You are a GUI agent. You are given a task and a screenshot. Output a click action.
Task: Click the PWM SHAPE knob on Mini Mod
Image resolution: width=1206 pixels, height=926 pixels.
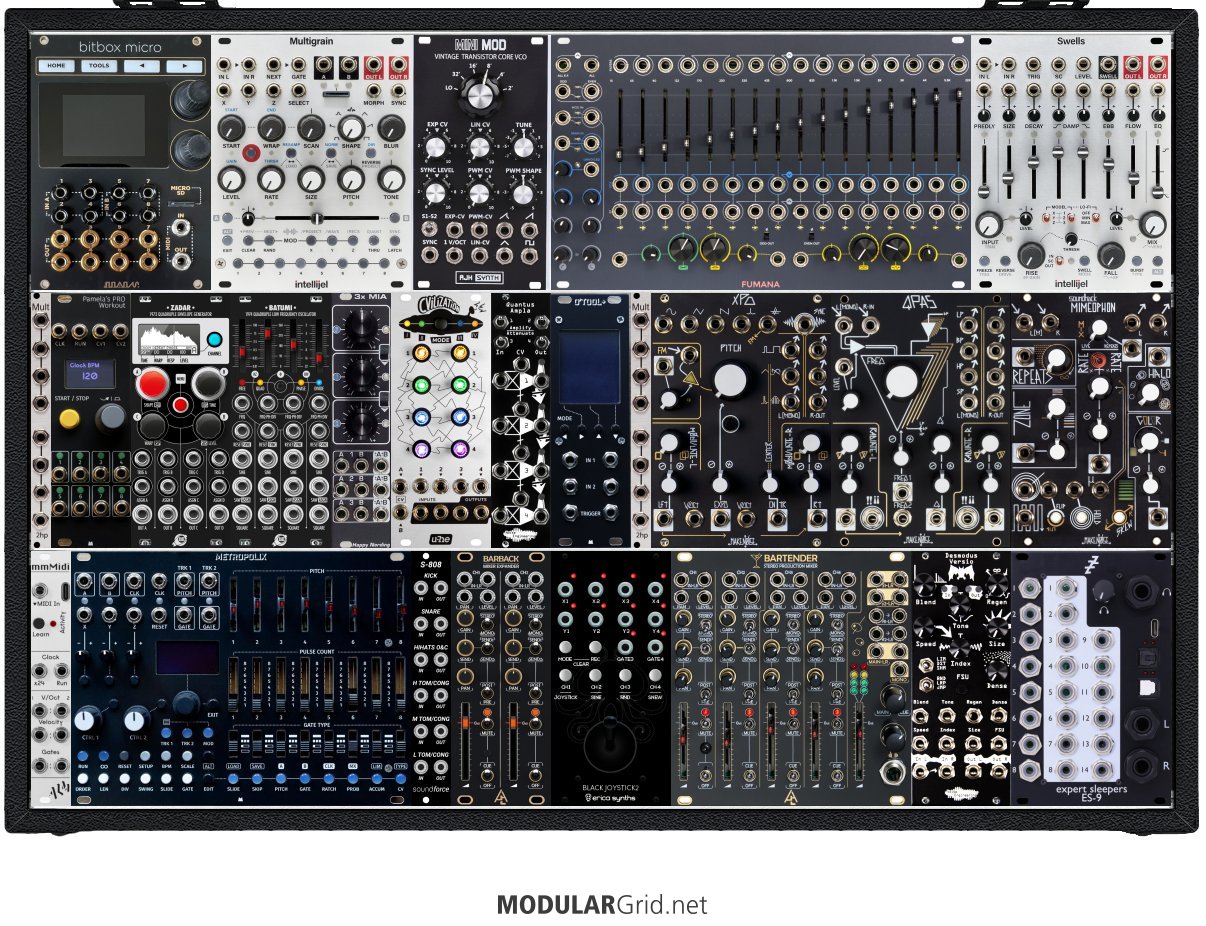tap(523, 192)
